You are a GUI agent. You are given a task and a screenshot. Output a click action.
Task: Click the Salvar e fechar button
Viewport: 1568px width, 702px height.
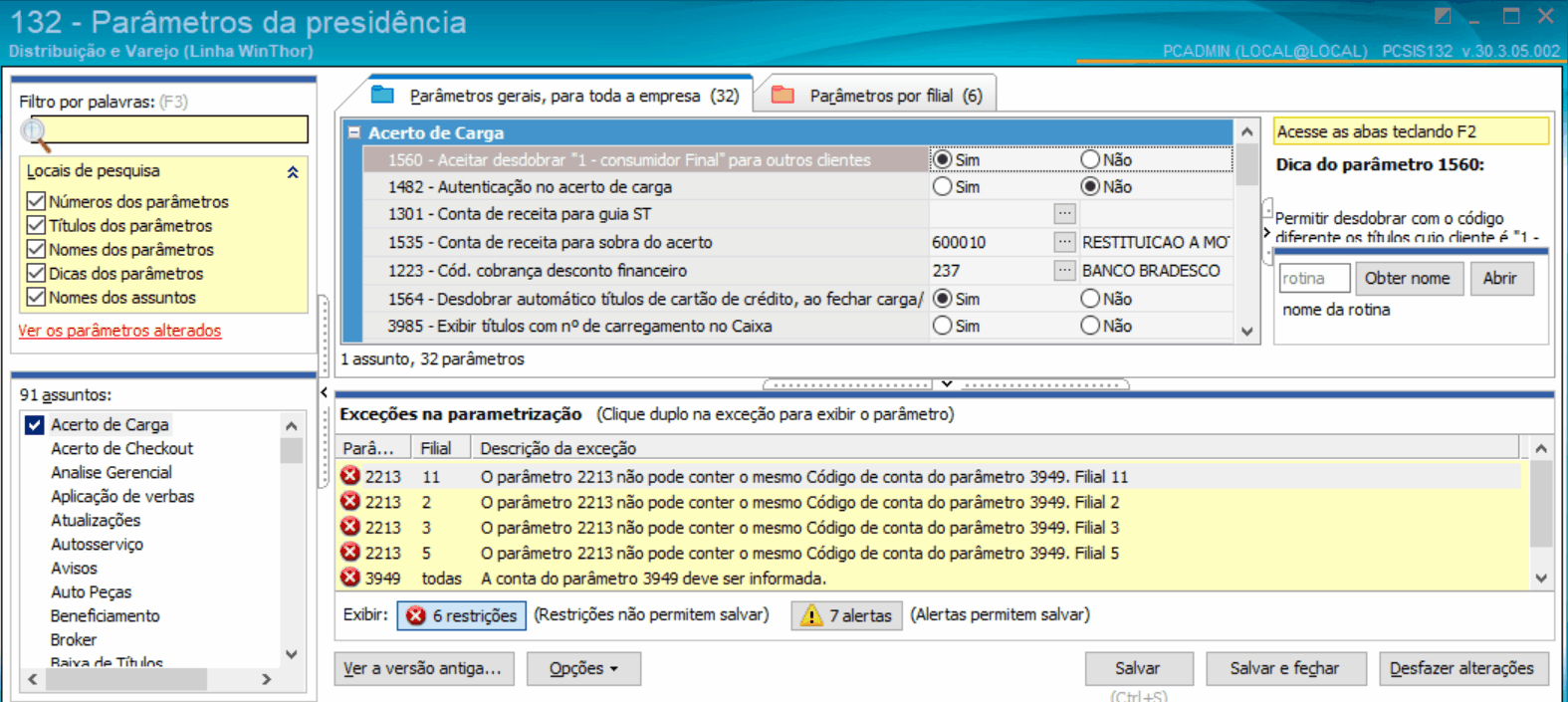[x=1284, y=668]
